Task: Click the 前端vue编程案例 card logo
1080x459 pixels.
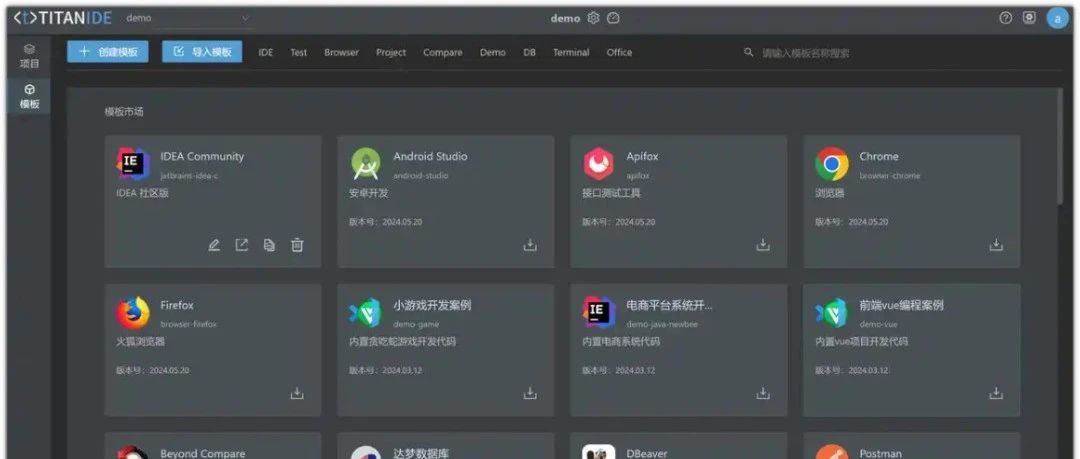Action: (x=832, y=313)
